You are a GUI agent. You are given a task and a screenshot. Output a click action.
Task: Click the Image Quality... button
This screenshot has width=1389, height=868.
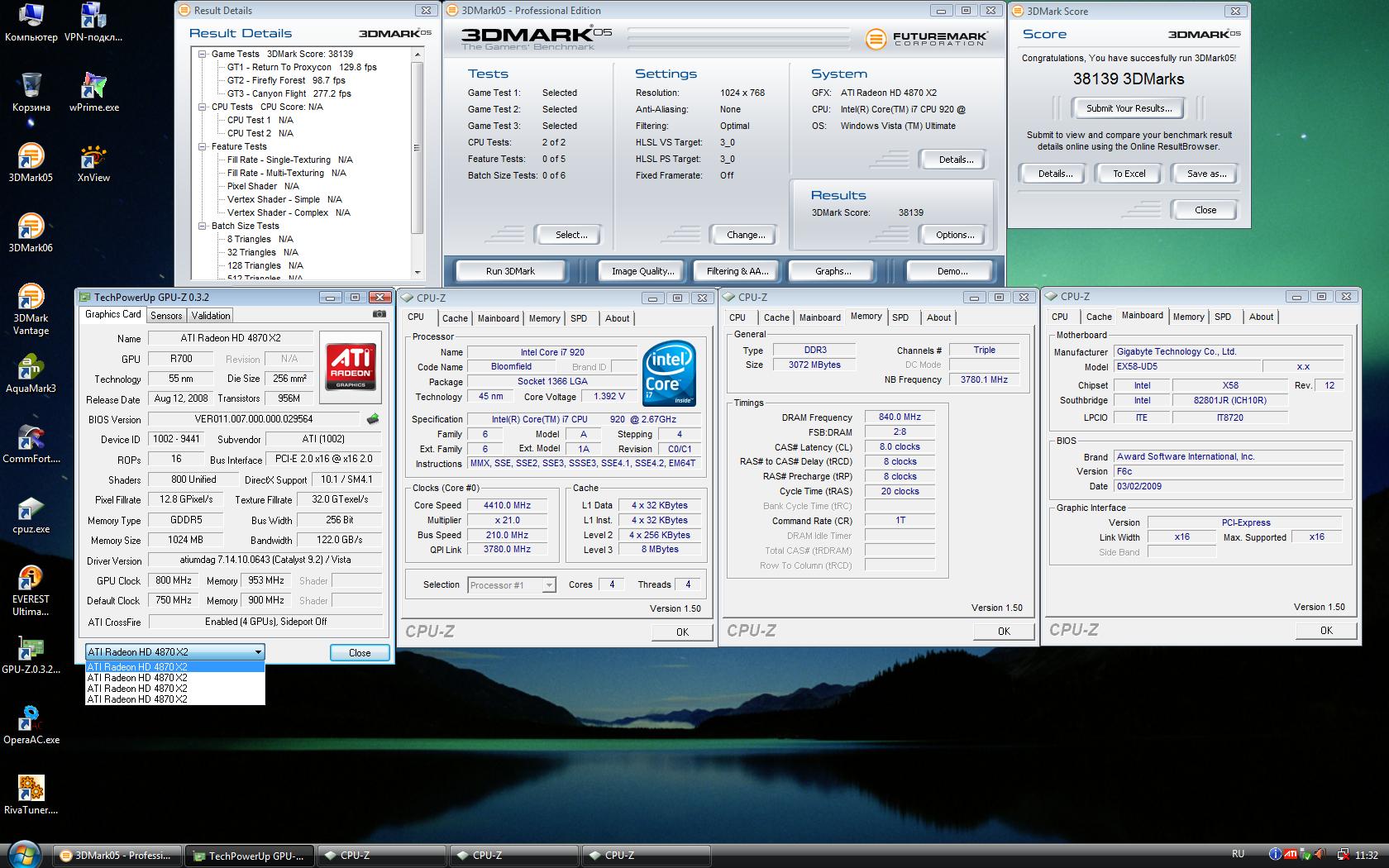pos(642,271)
